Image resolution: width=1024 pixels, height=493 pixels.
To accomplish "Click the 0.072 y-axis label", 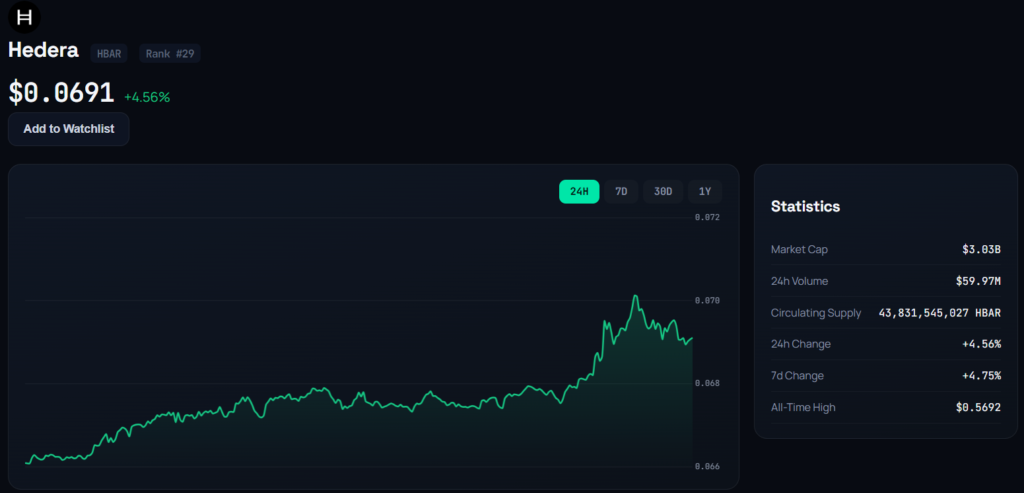I will (x=707, y=217).
